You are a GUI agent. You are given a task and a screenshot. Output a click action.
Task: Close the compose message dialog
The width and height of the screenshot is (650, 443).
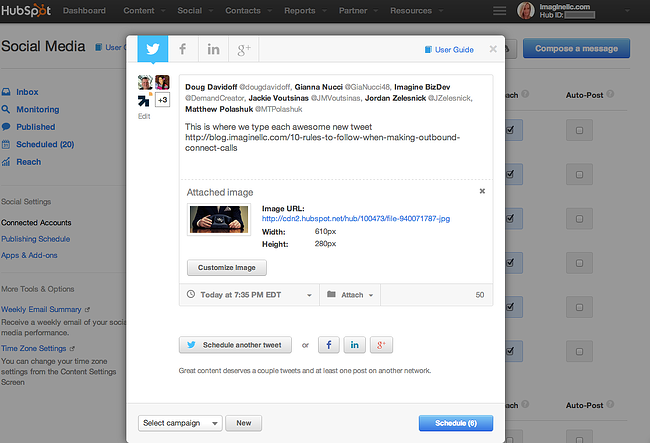[x=493, y=49]
